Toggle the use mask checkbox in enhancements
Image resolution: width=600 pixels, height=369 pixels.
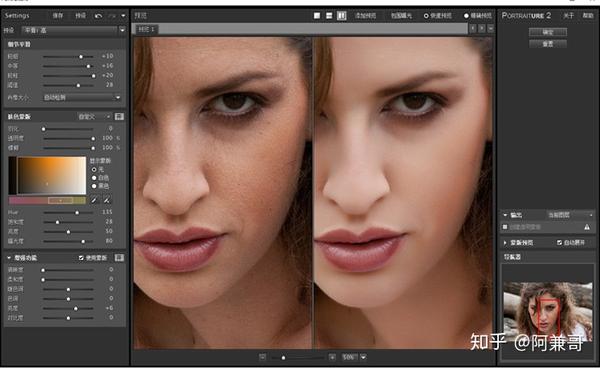click(81, 258)
